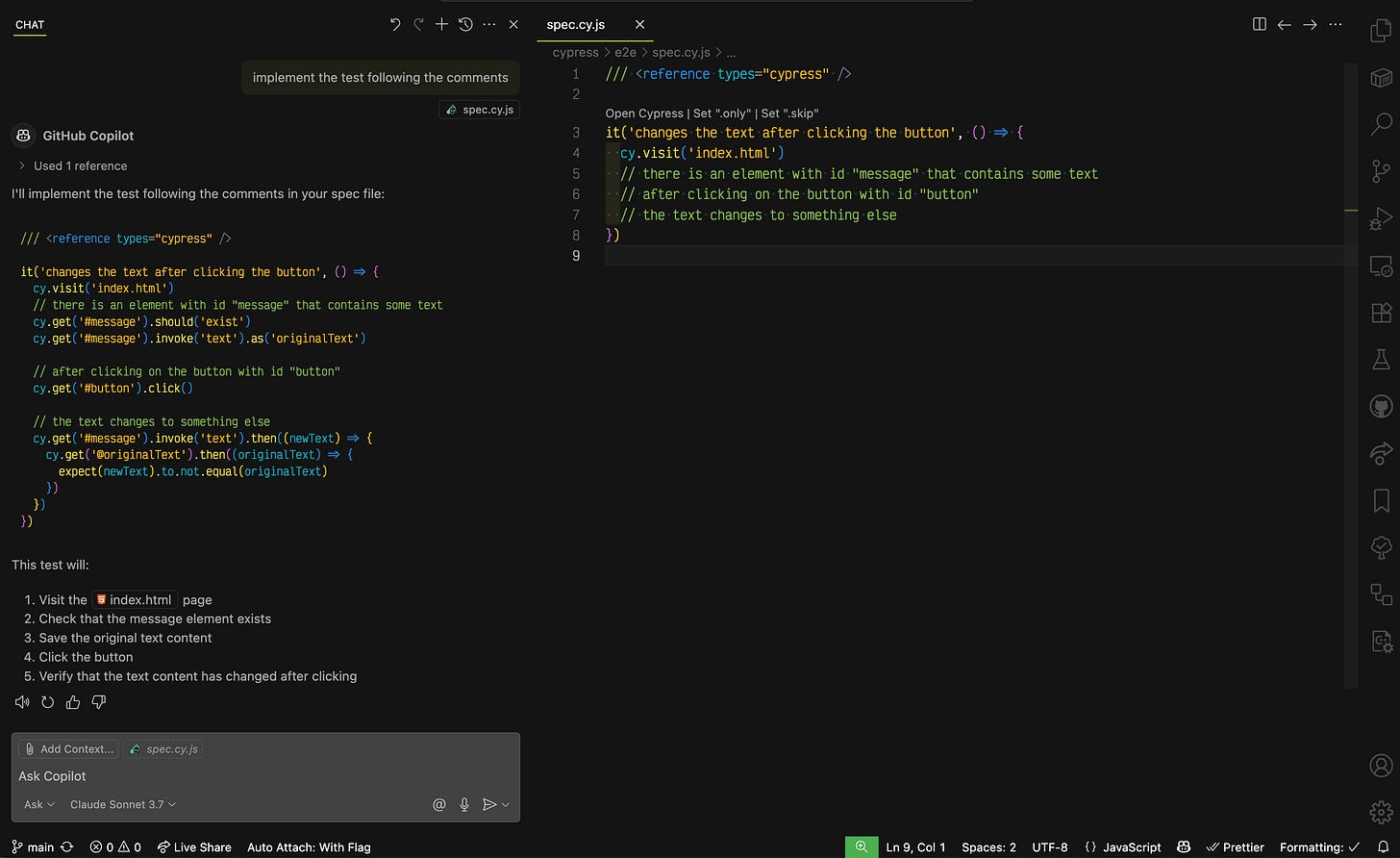Click the cypress breadcrumb segment
This screenshot has height=858, width=1400.
[x=575, y=53]
